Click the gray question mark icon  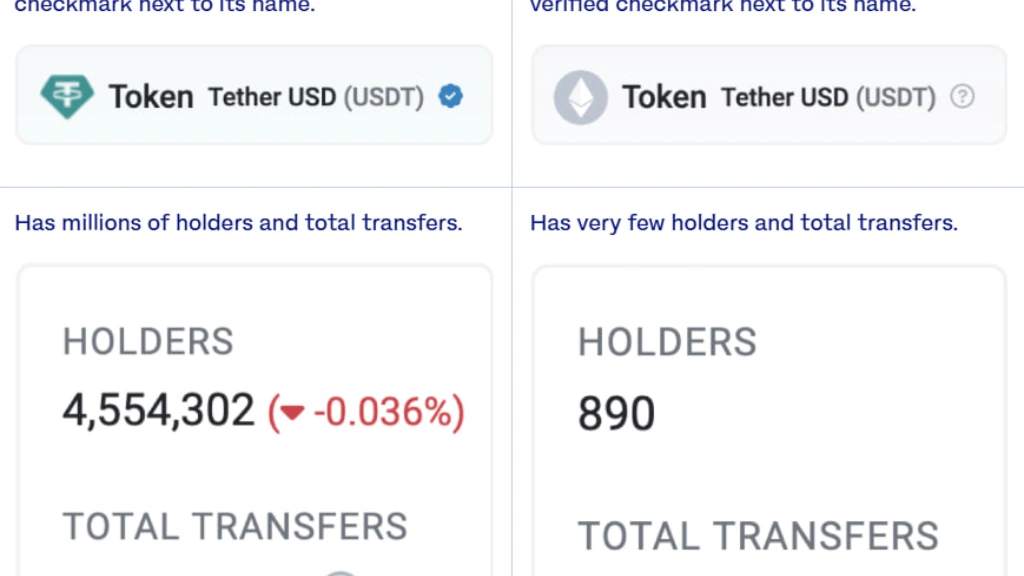[962, 97]
